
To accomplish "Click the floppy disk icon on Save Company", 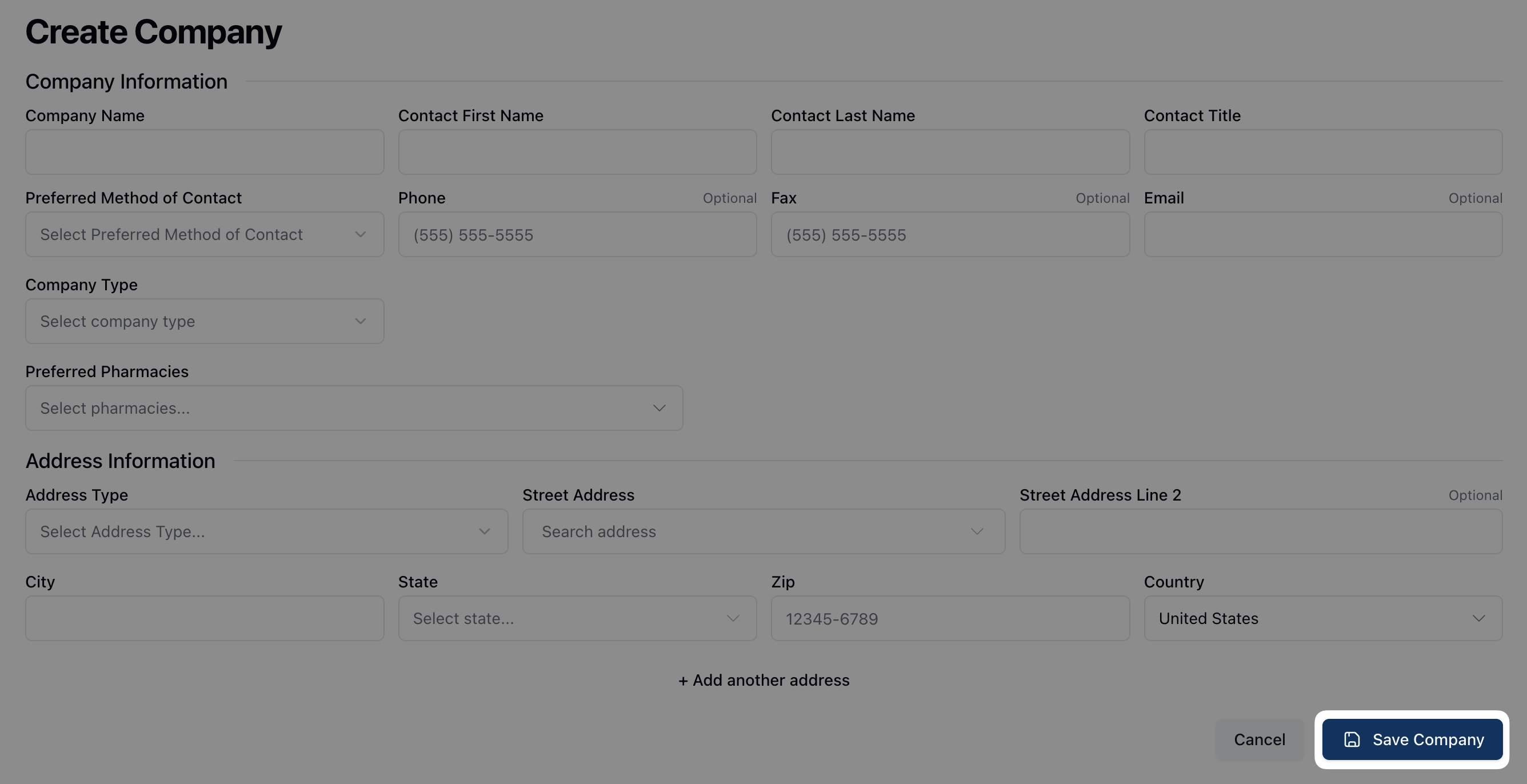I will pos(1352,739).
